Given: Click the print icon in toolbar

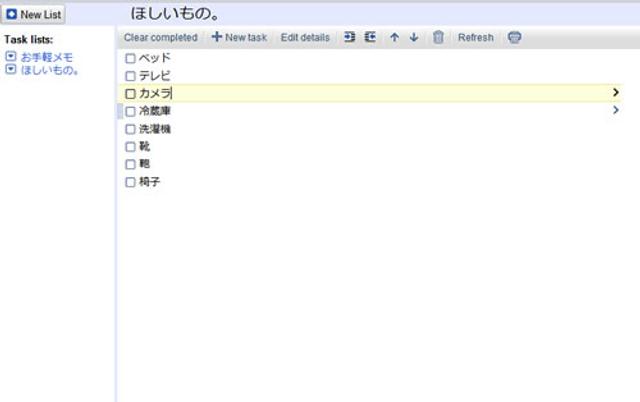Looking at the screenshot, I should click(x=514, y=37).
